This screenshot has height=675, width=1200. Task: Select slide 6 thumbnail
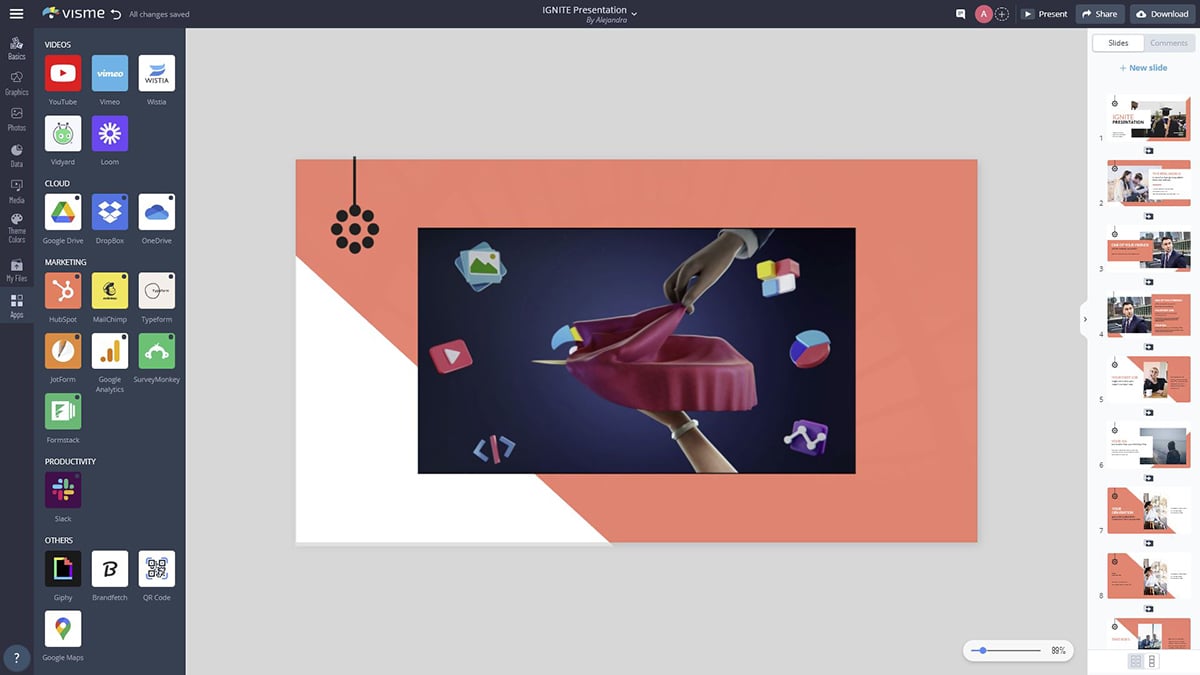(x=1149, y=445)
